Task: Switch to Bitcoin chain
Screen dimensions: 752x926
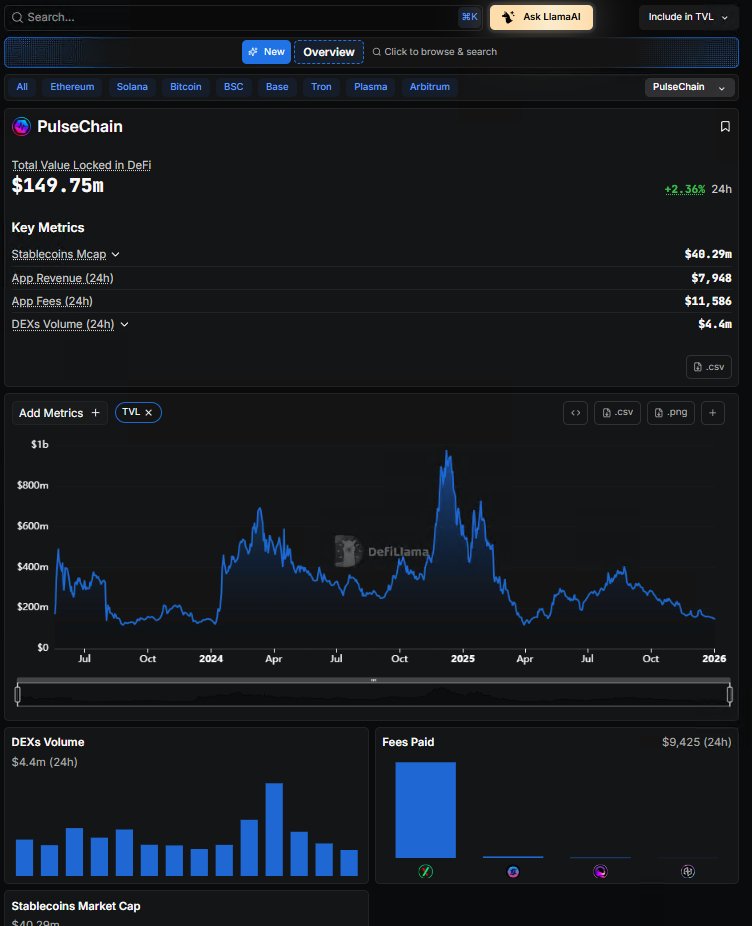Action: (x=185, y=87)
